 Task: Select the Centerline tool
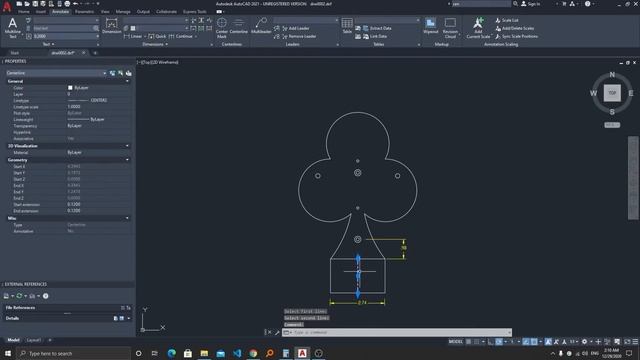pyautogui.click(x=238, y=25)
